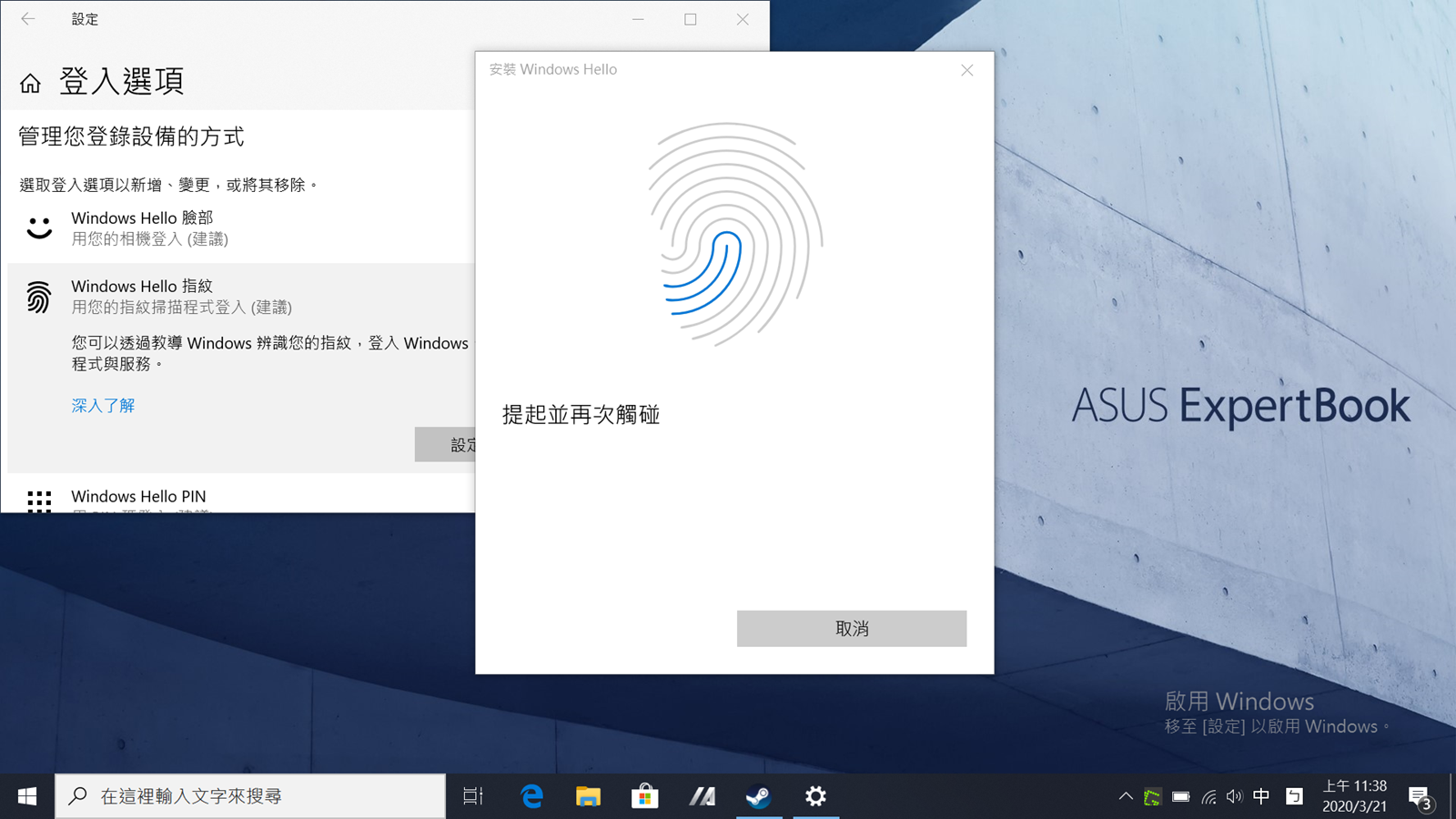Click the 中 IME indicator in the tray
Screen dimensions: 1456x819
(x=1261, y=795)
